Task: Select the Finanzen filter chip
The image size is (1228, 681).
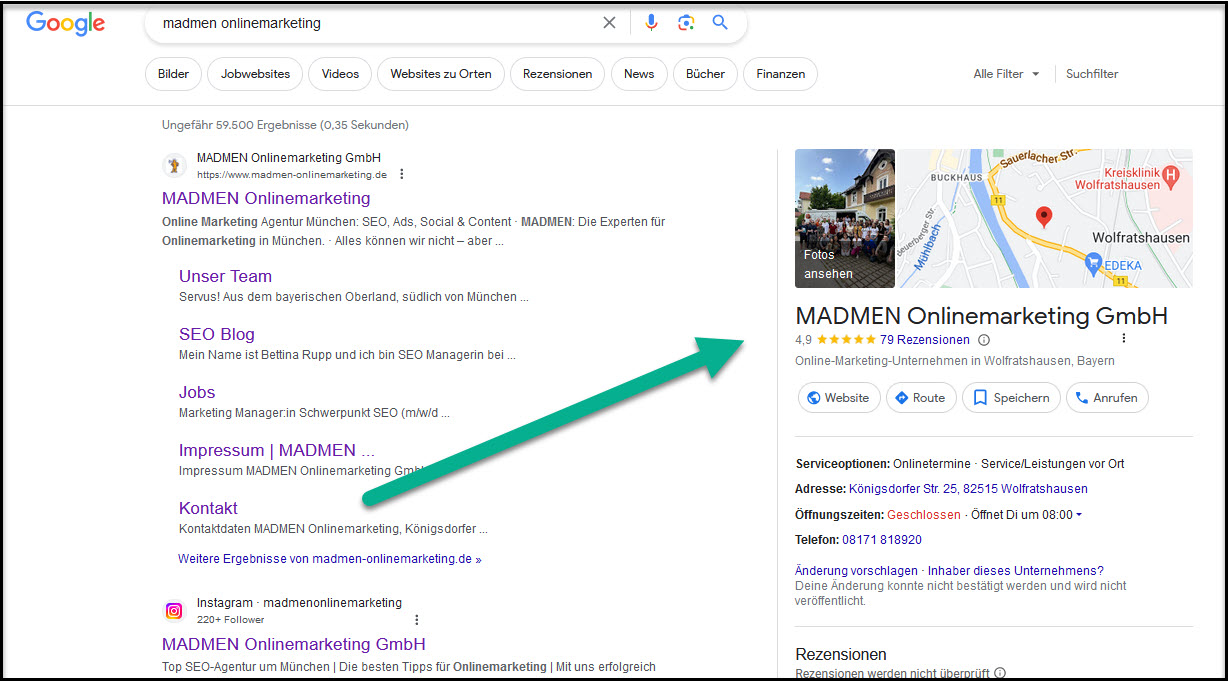Action: tap(780, 74)
